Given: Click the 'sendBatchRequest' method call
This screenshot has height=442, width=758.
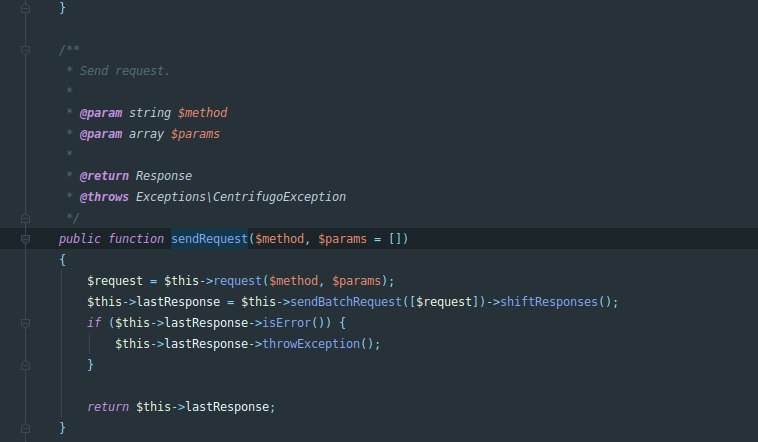Looking at the screenshot, I should (x=346, y=302).
